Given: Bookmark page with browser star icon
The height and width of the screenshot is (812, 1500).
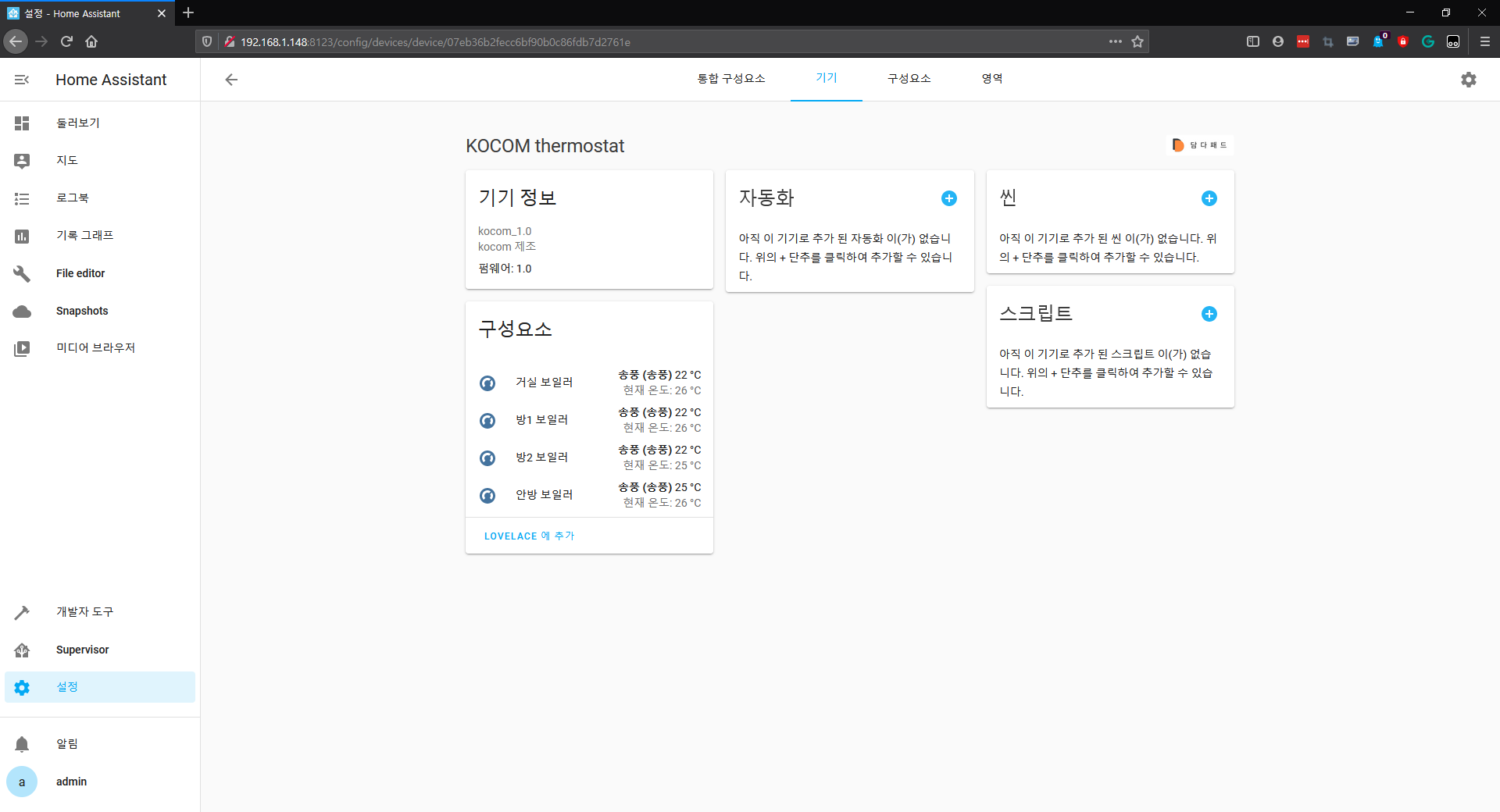Looking at the screenshot, I should [x=1137, y=41].
